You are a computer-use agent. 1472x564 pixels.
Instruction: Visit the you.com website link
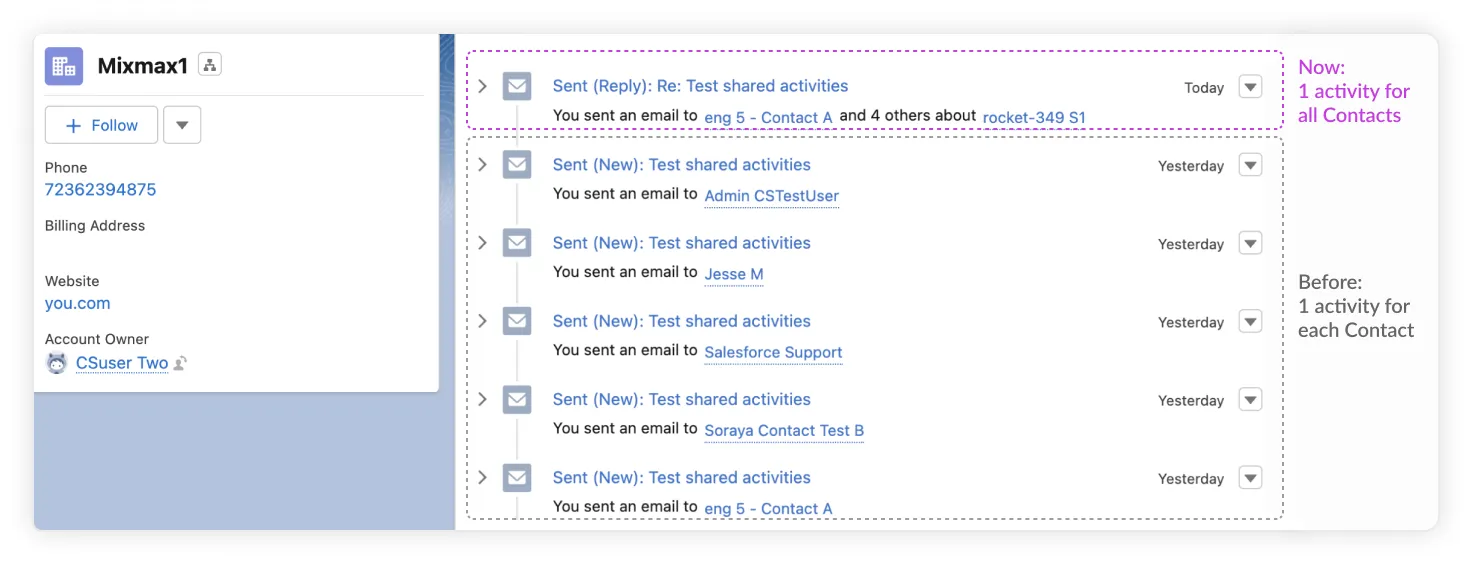(77, 303)
